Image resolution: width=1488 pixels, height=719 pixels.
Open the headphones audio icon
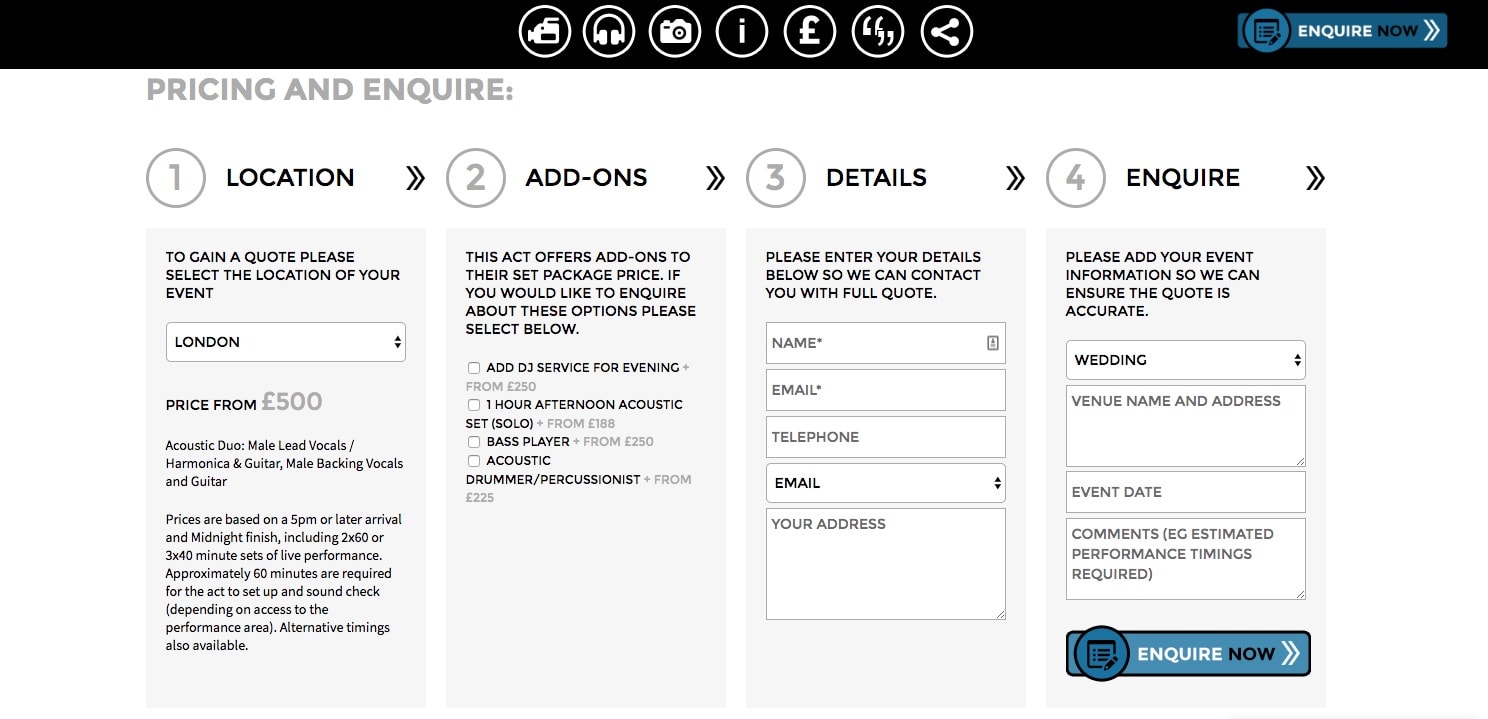pos(609,32)
